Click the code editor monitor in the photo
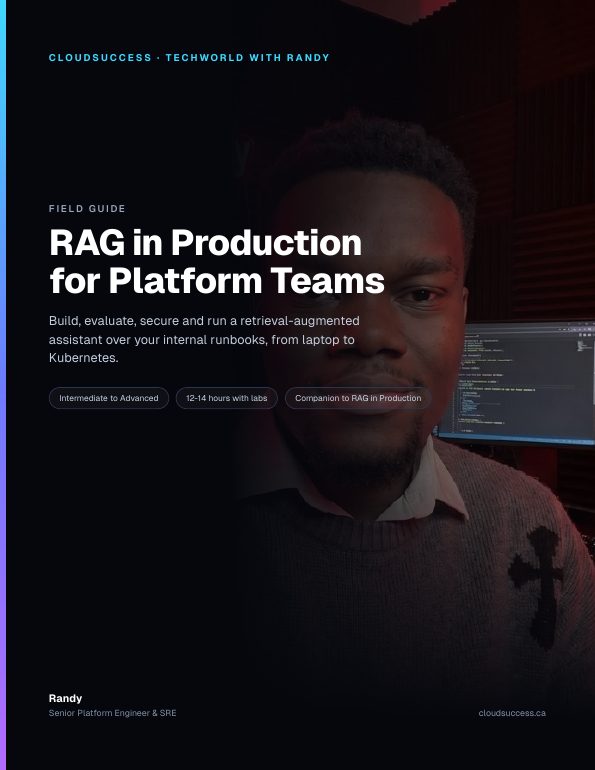The image size is (595, 770). click(515, 383)
